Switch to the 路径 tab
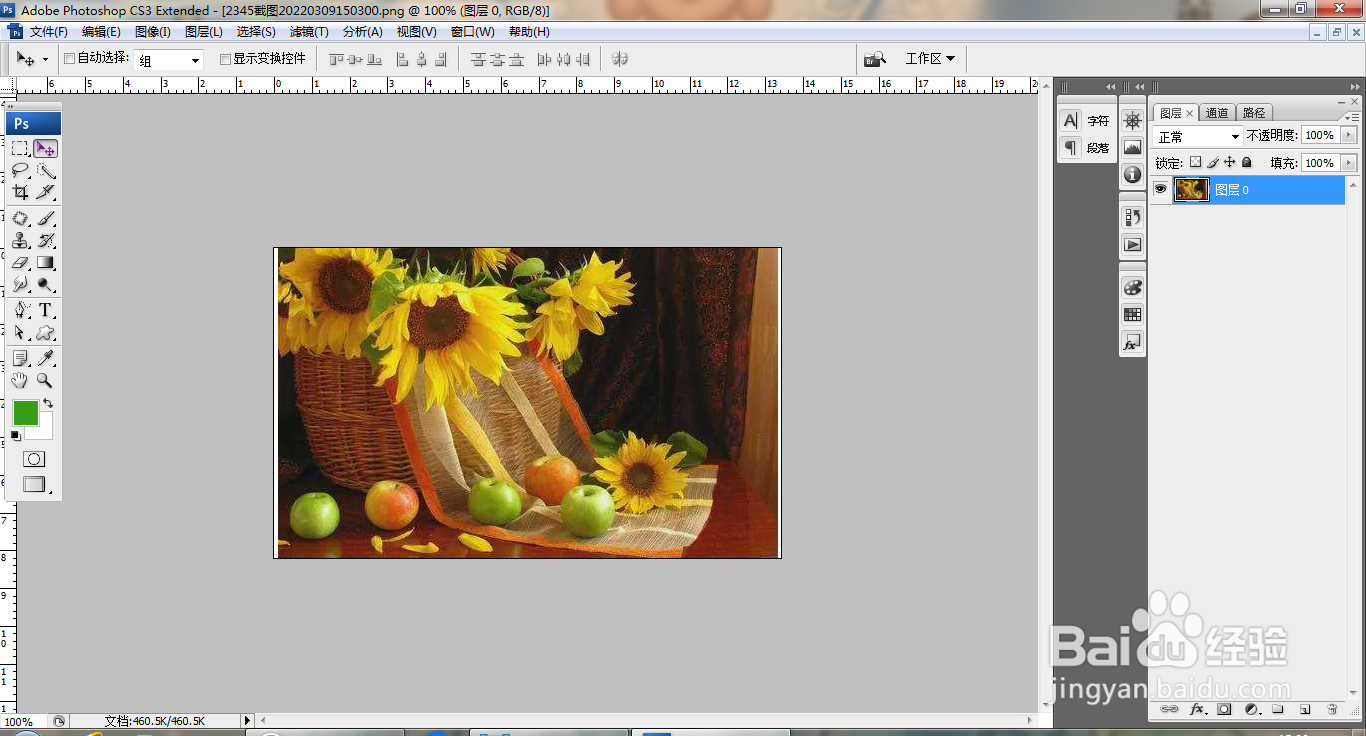The height and width of the screenshot is (736, 1366). click(x=1253, y=113)
